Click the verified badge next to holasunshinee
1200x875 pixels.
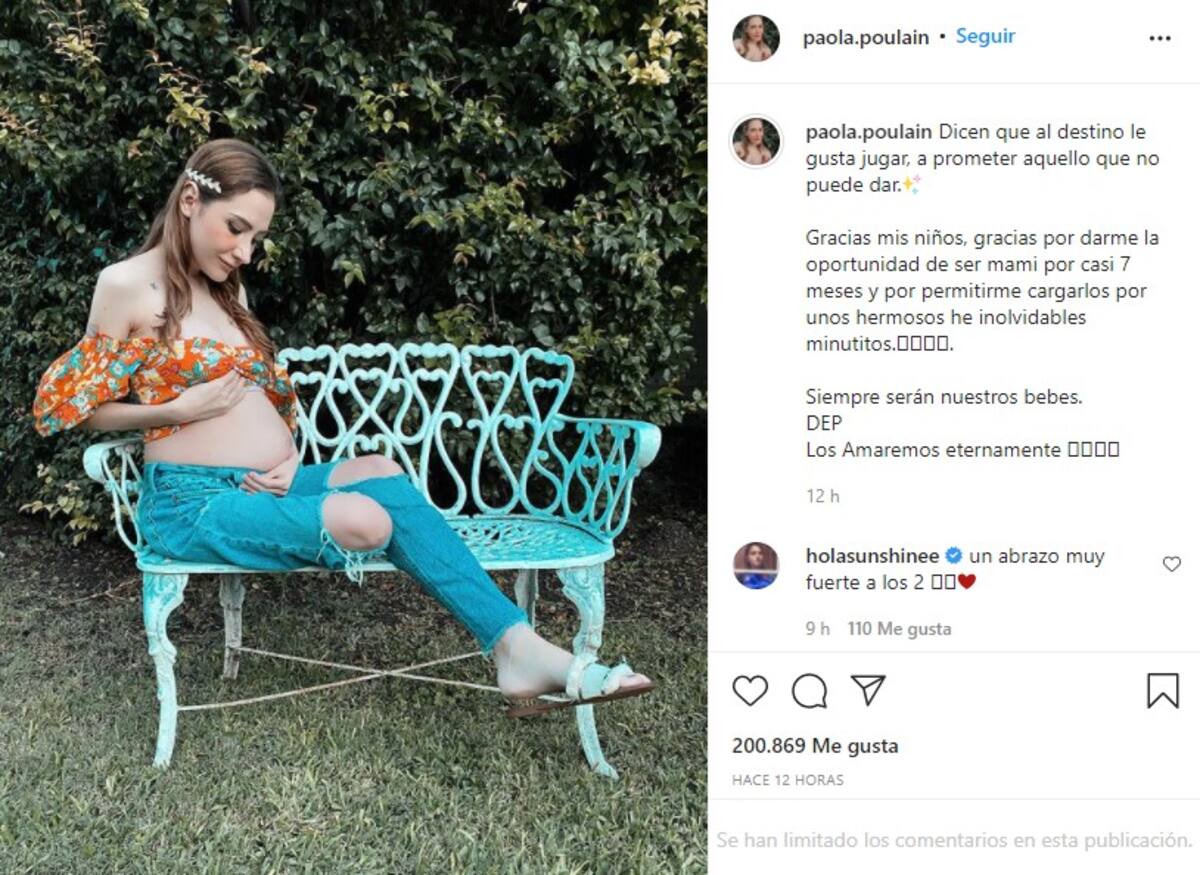[954, 556]
